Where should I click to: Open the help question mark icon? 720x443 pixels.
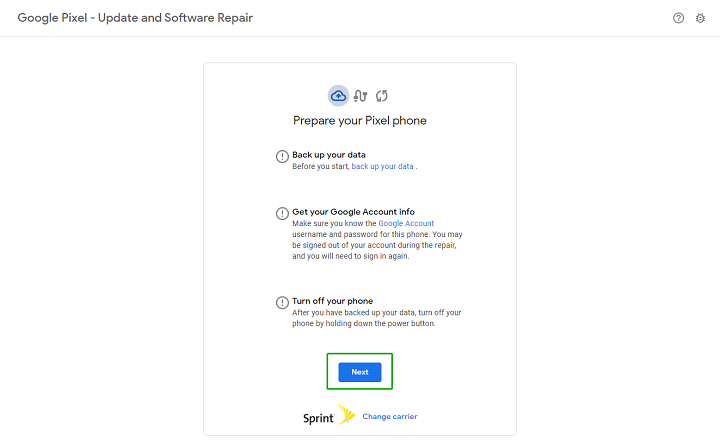pos(679,18)
